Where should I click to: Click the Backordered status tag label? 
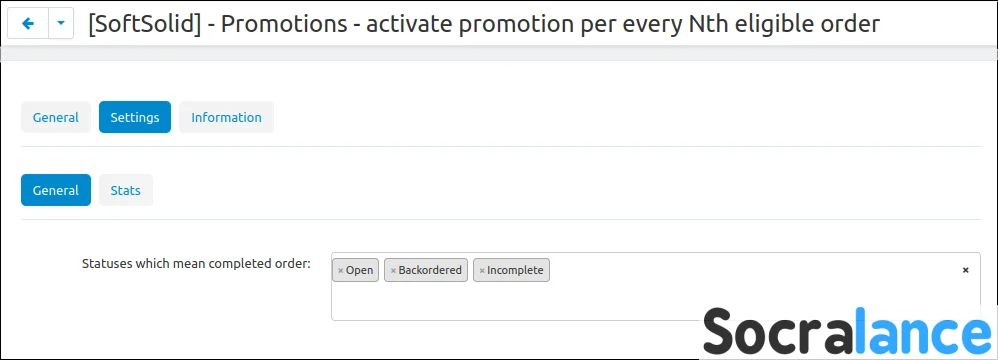430,270
